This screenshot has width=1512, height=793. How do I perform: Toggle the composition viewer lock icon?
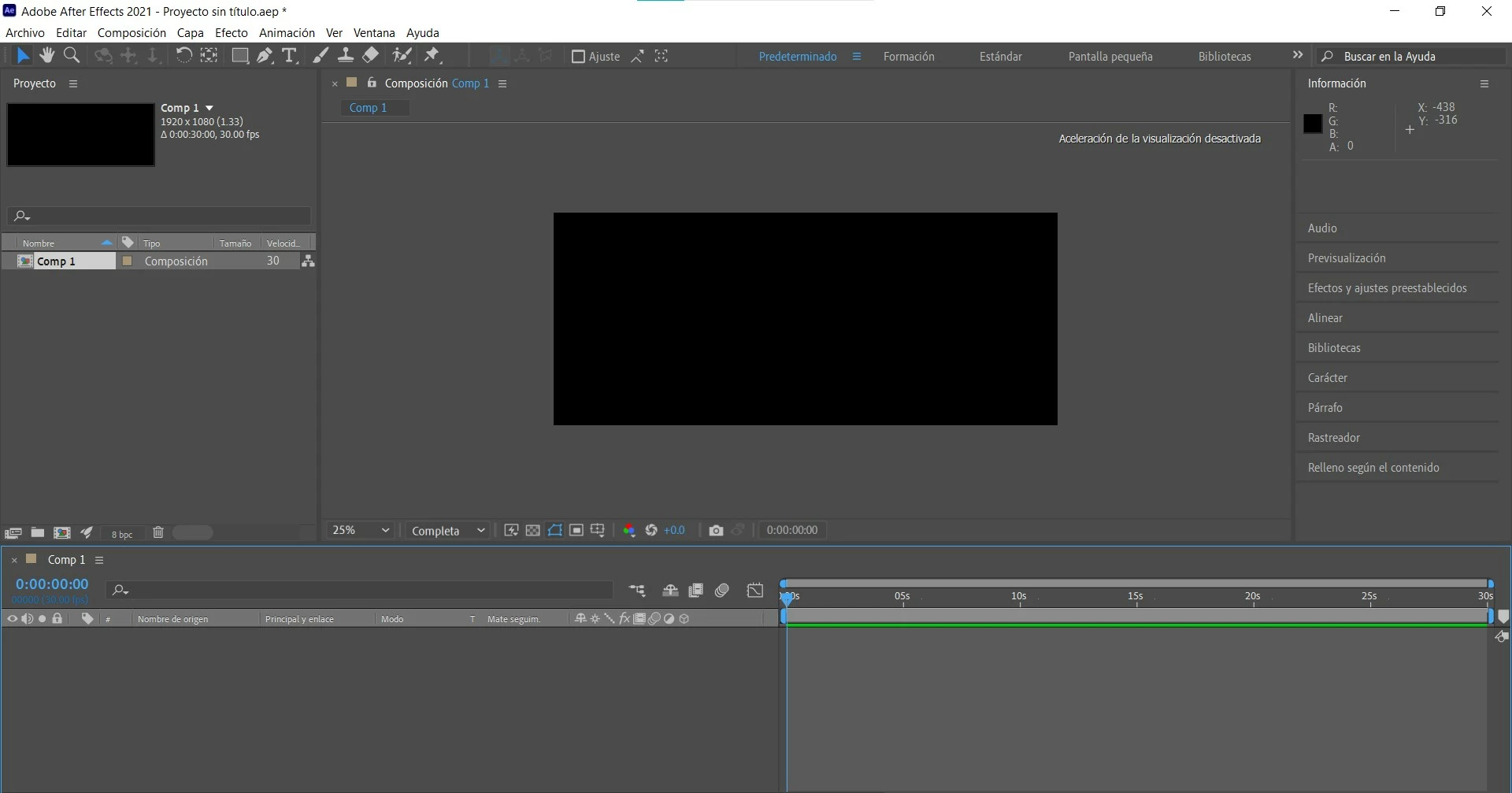pos(372,83)
